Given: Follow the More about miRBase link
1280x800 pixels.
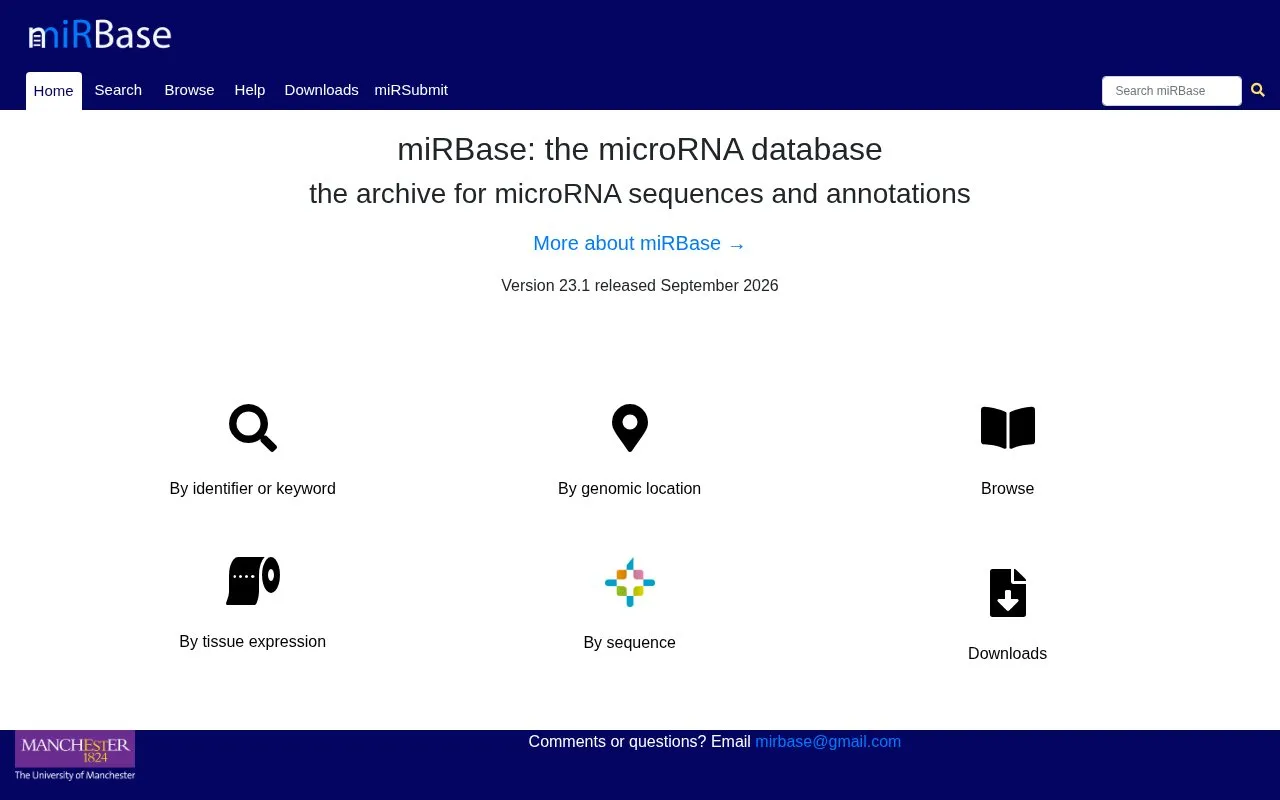Looking at the screenshot, I should tap(640, 244).
